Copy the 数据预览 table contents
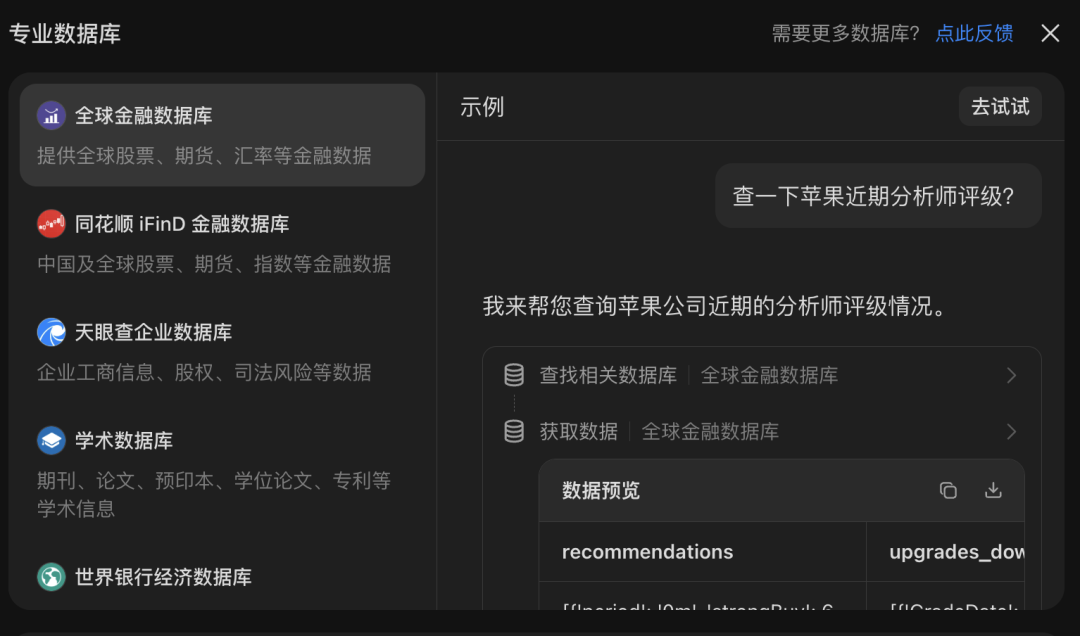 click(948, 490)
